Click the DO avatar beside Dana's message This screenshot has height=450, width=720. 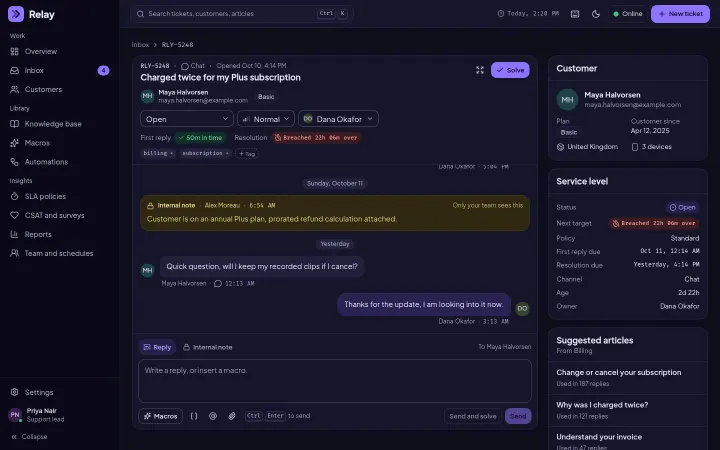tap(522, 309)
